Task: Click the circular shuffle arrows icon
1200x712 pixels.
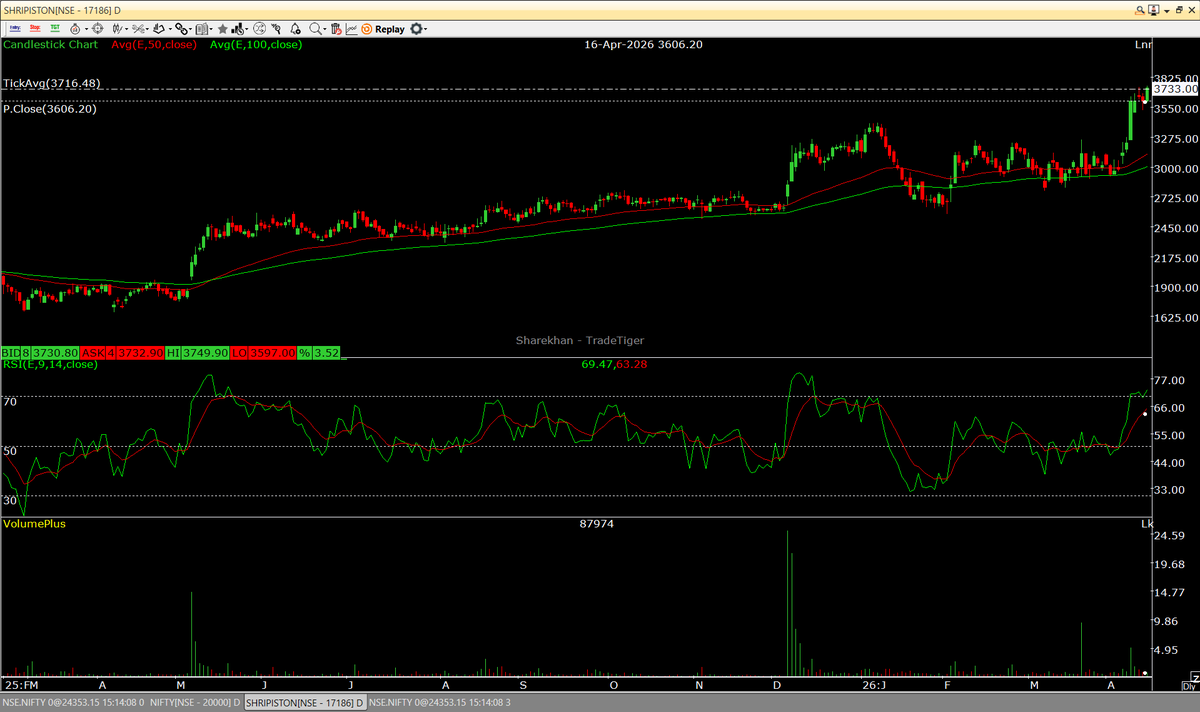Action: 260,29
